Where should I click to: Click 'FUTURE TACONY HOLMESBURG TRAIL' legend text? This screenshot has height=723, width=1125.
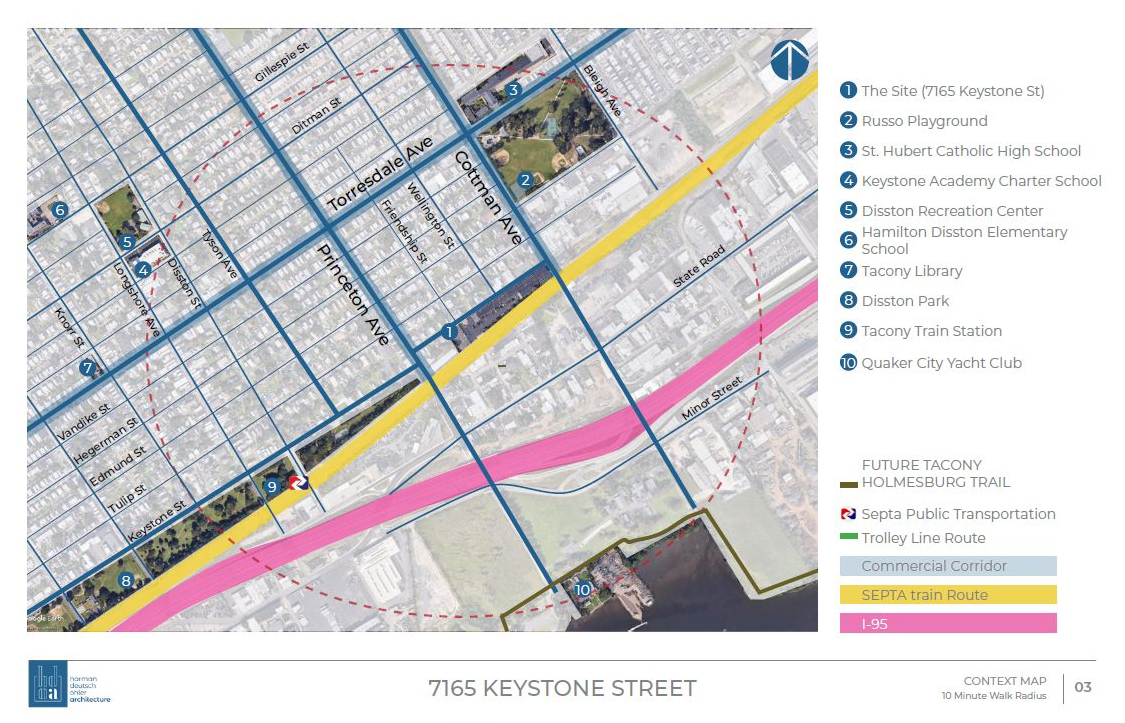point(936,473)
